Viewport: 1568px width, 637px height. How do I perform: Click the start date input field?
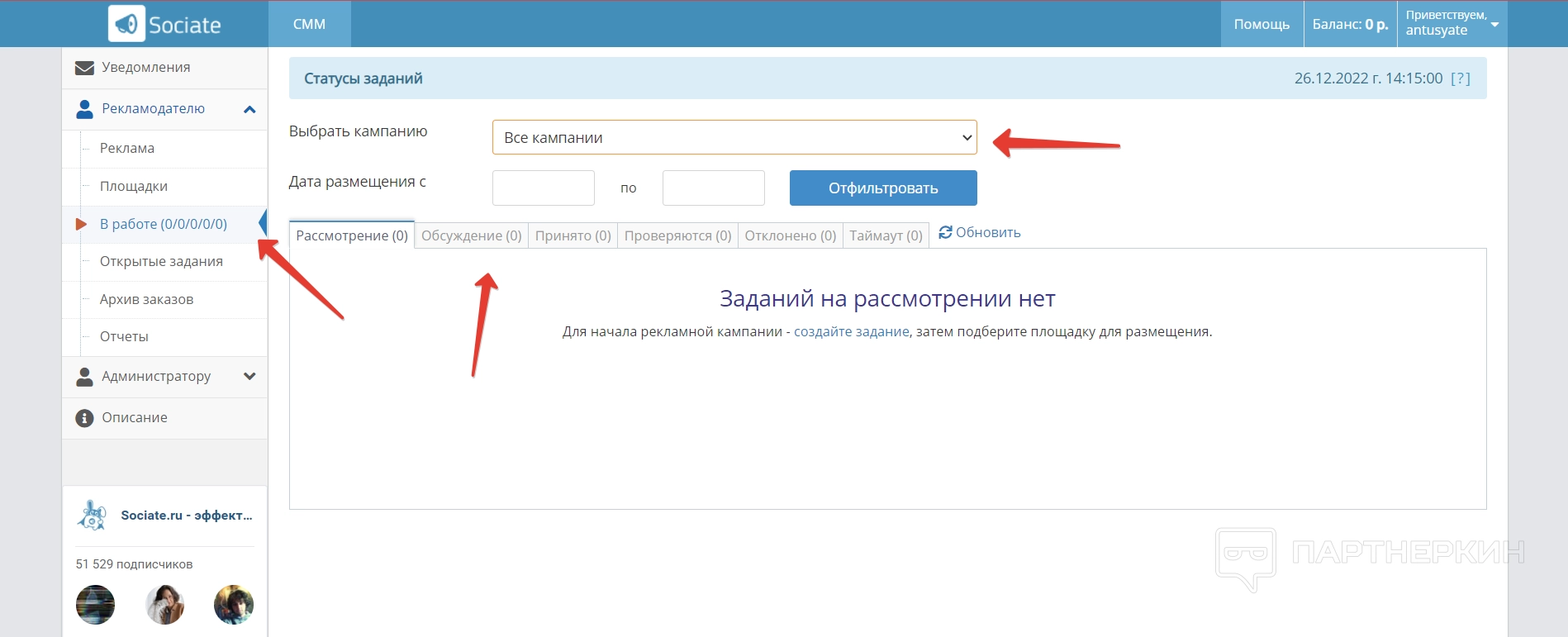(x=544, y=188)
